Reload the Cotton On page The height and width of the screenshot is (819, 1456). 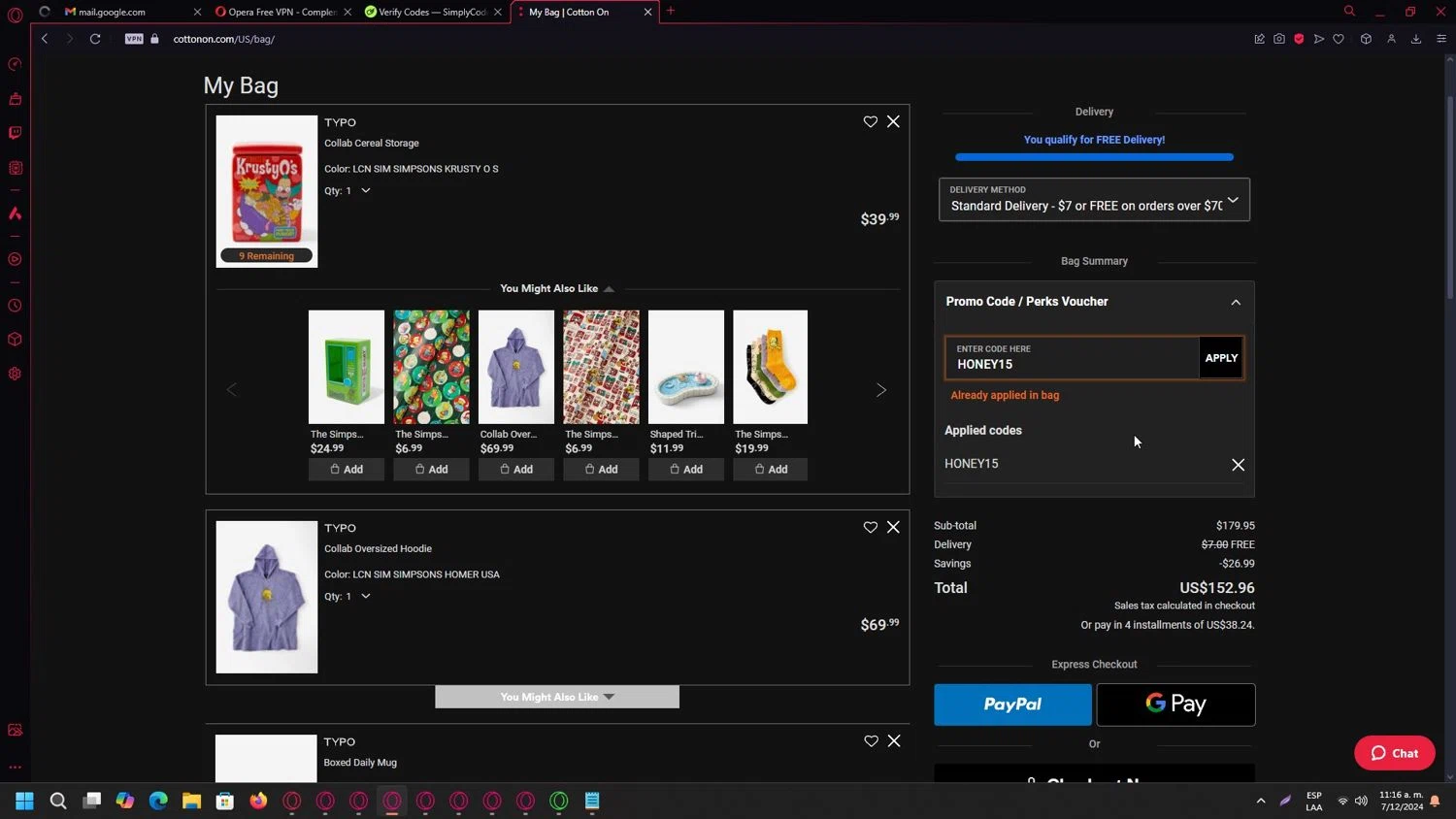click(95, 39)
